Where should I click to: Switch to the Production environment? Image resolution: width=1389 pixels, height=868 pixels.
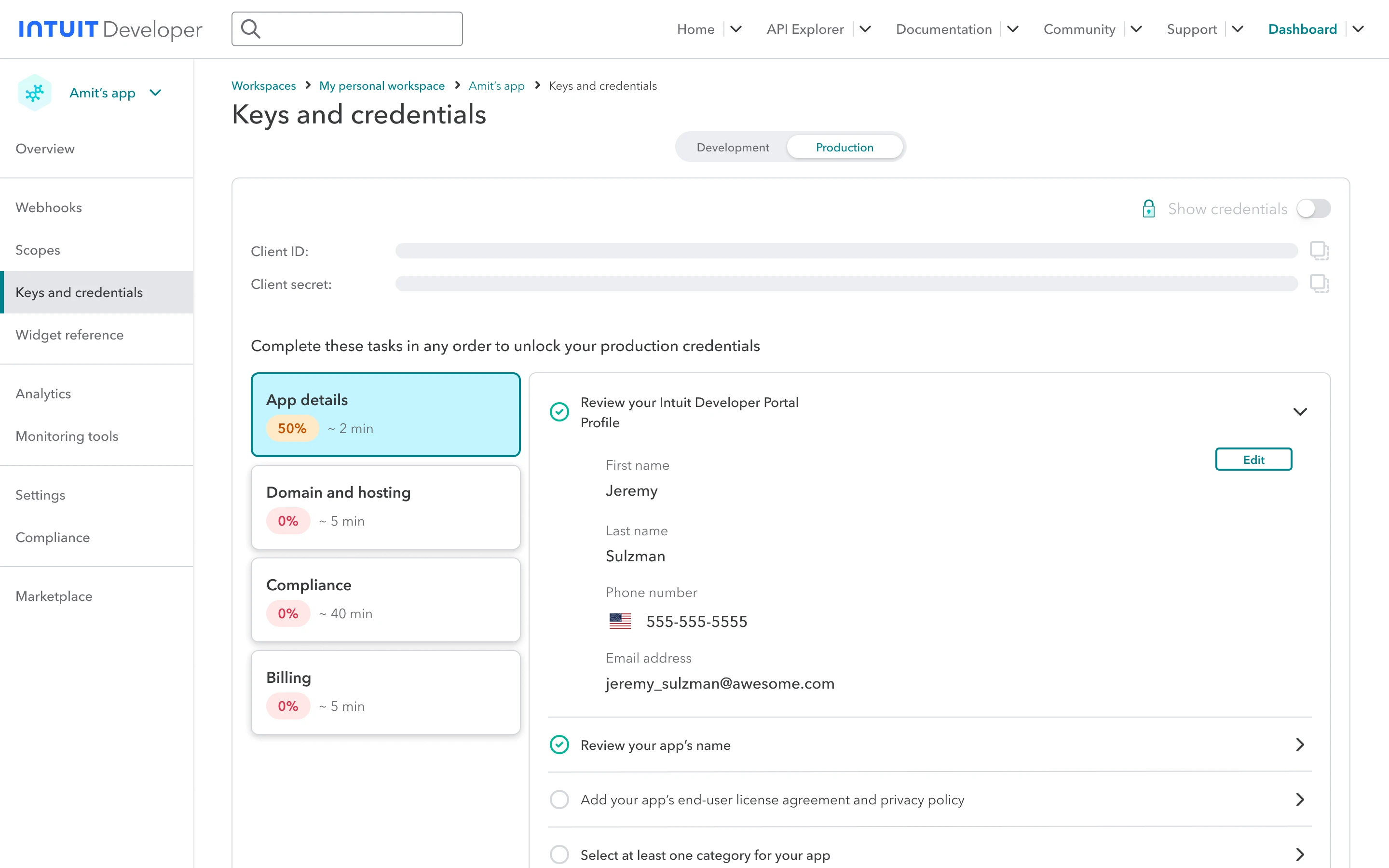(x=844, y=147)
